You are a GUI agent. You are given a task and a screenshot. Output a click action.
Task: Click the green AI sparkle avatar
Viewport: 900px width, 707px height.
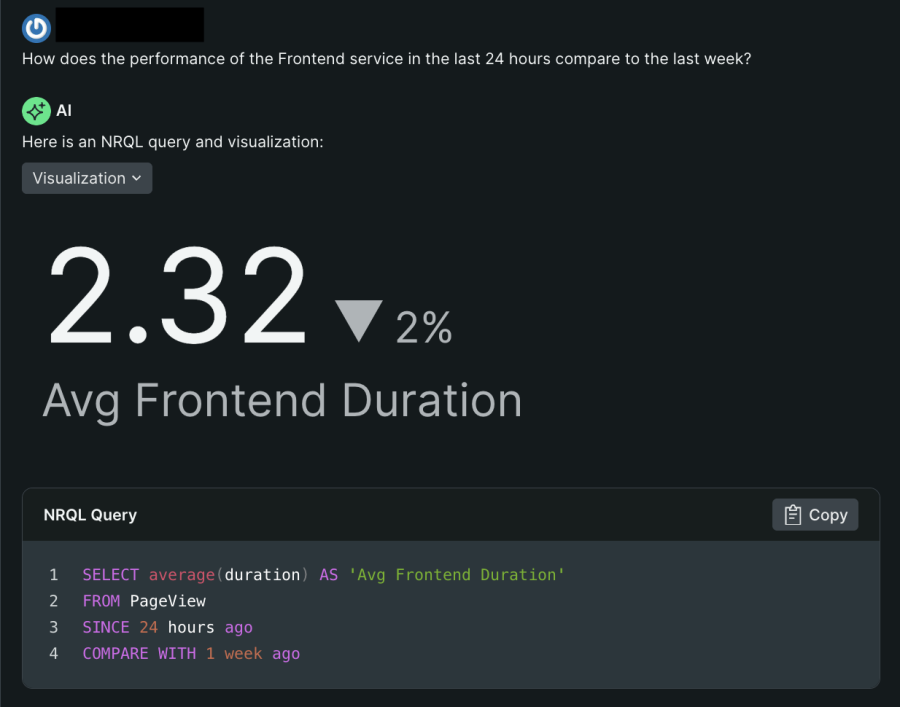[36, 110]
